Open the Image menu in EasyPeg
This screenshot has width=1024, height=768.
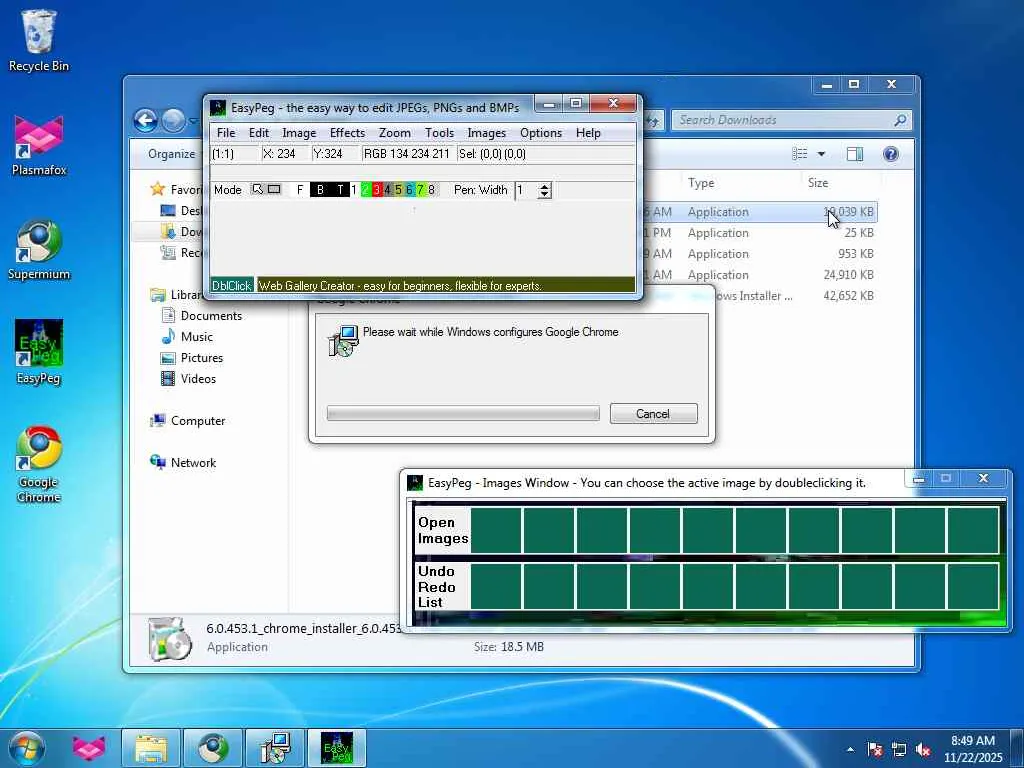pyautogui.click(x=299, y=133)
